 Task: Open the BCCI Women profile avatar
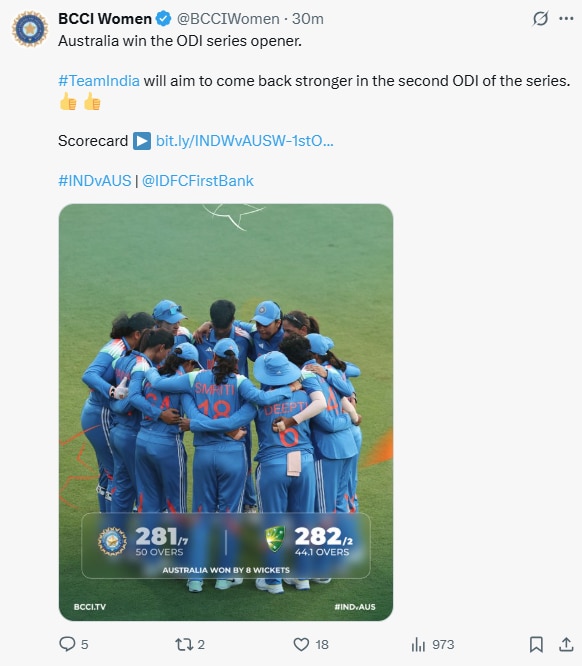click(30, 29)
